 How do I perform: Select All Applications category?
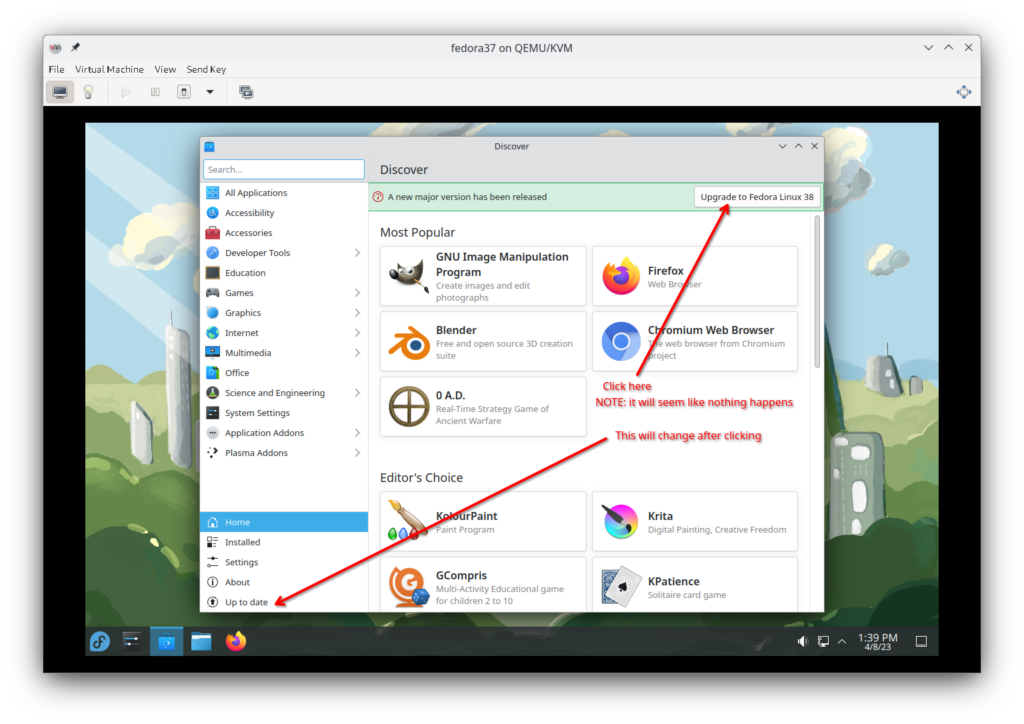point(284,193)
